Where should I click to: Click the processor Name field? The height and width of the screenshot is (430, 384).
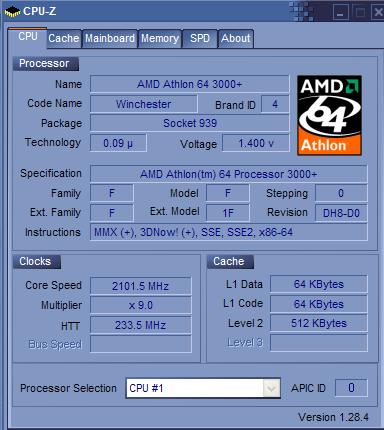pos(190,84)
